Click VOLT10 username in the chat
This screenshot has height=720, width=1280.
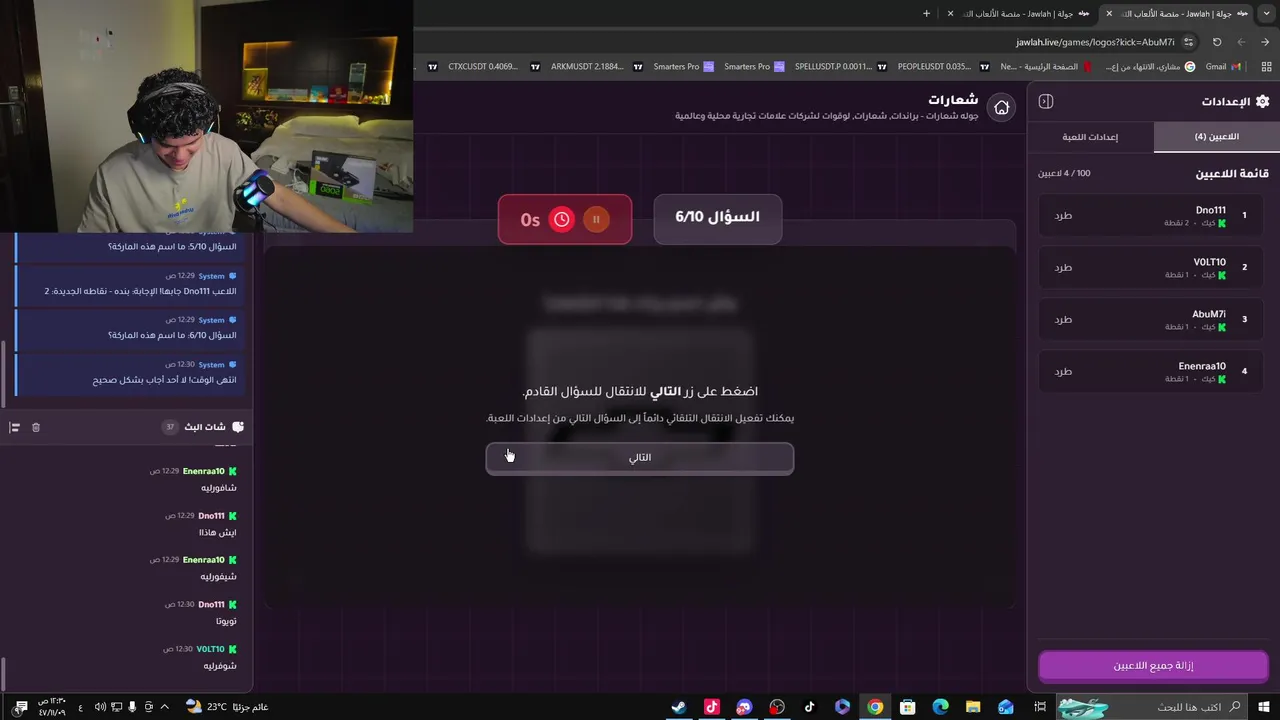pyautogui.click(x=210, y=649)
